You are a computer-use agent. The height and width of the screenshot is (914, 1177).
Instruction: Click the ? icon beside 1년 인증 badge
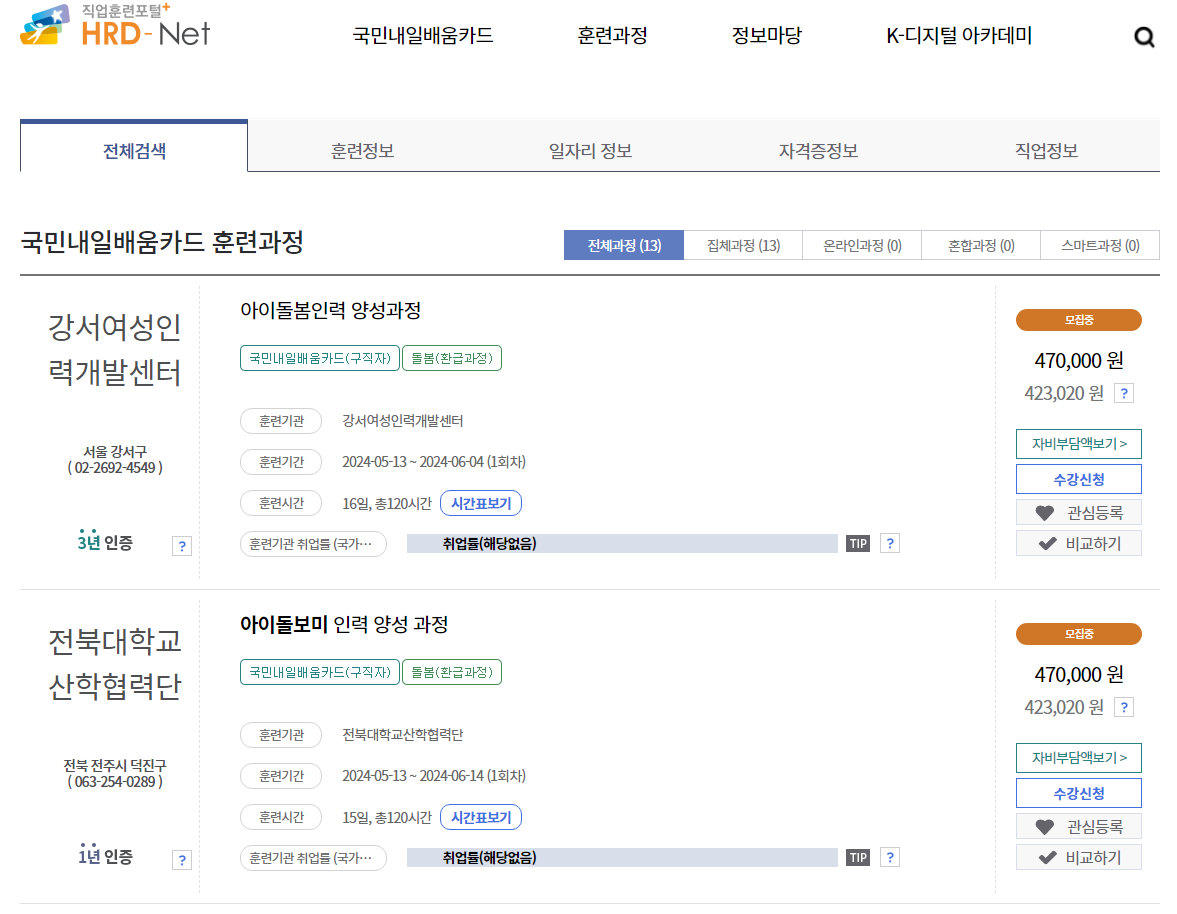coord(181,859)
